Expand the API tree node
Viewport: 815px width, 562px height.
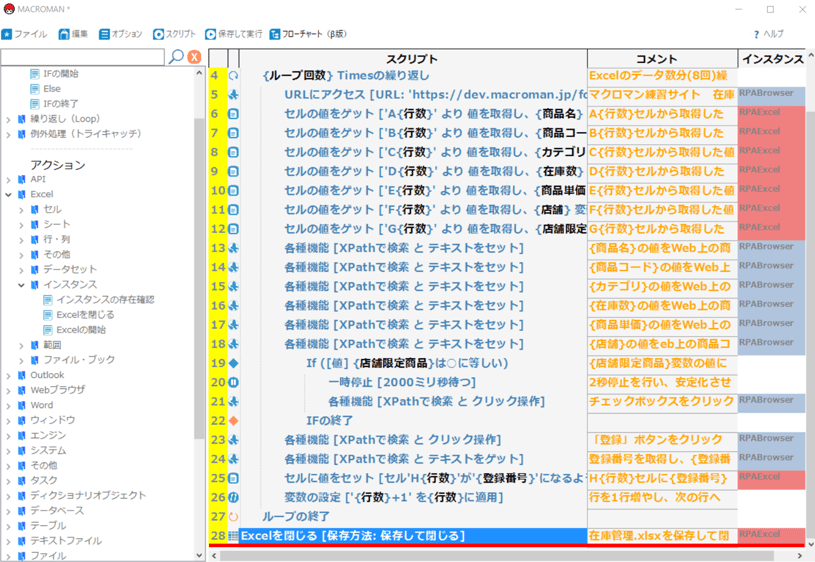8,180
